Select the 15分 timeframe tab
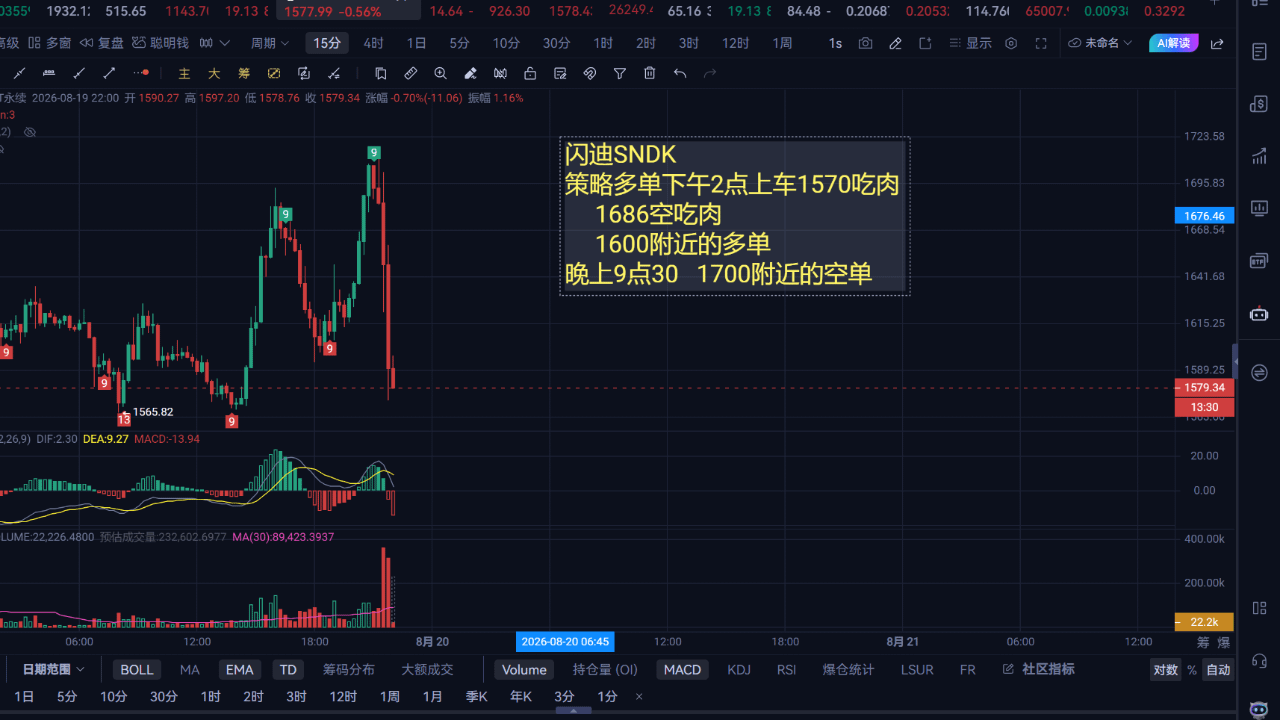The width and height of the screenshot is (1280, 720). pyautogui.click(x=327, y=43)
